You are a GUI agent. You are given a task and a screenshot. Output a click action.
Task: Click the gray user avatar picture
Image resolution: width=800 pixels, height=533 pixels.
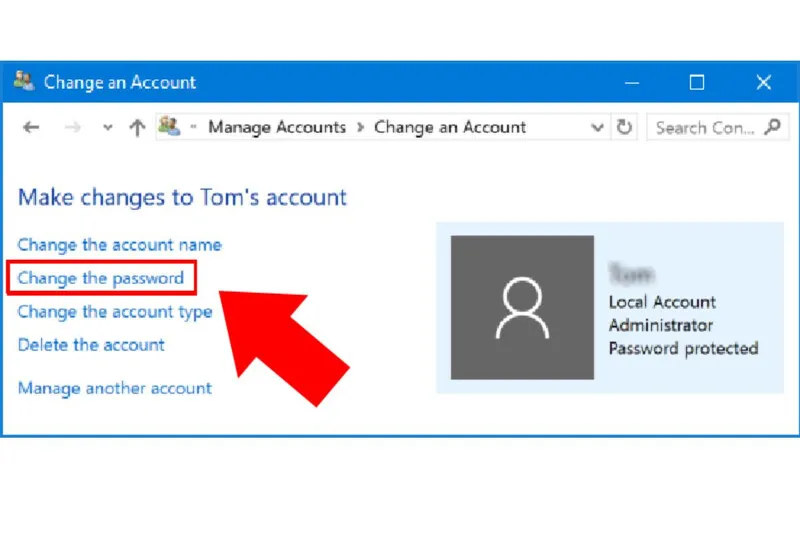tap(522, 308)
